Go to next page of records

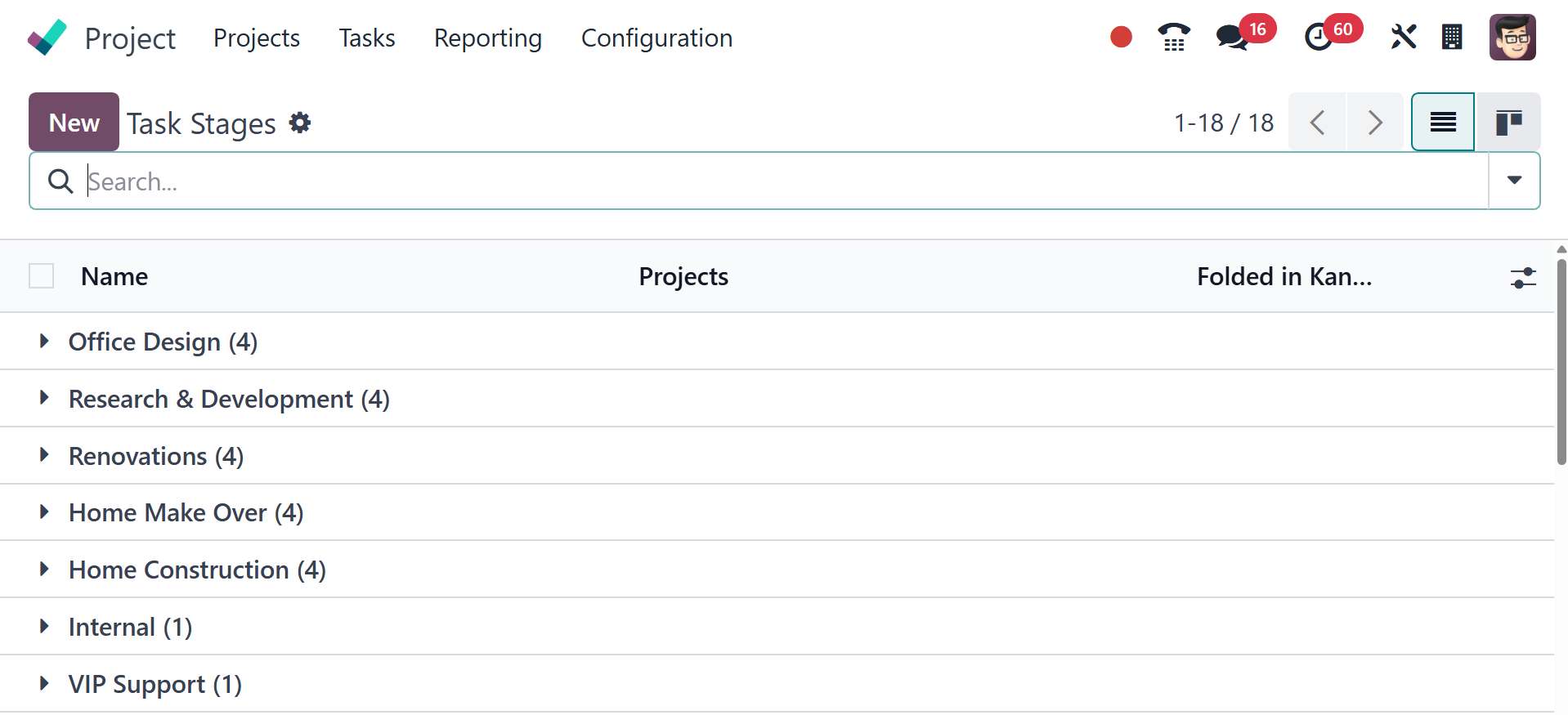click(x=1375, y=123)
